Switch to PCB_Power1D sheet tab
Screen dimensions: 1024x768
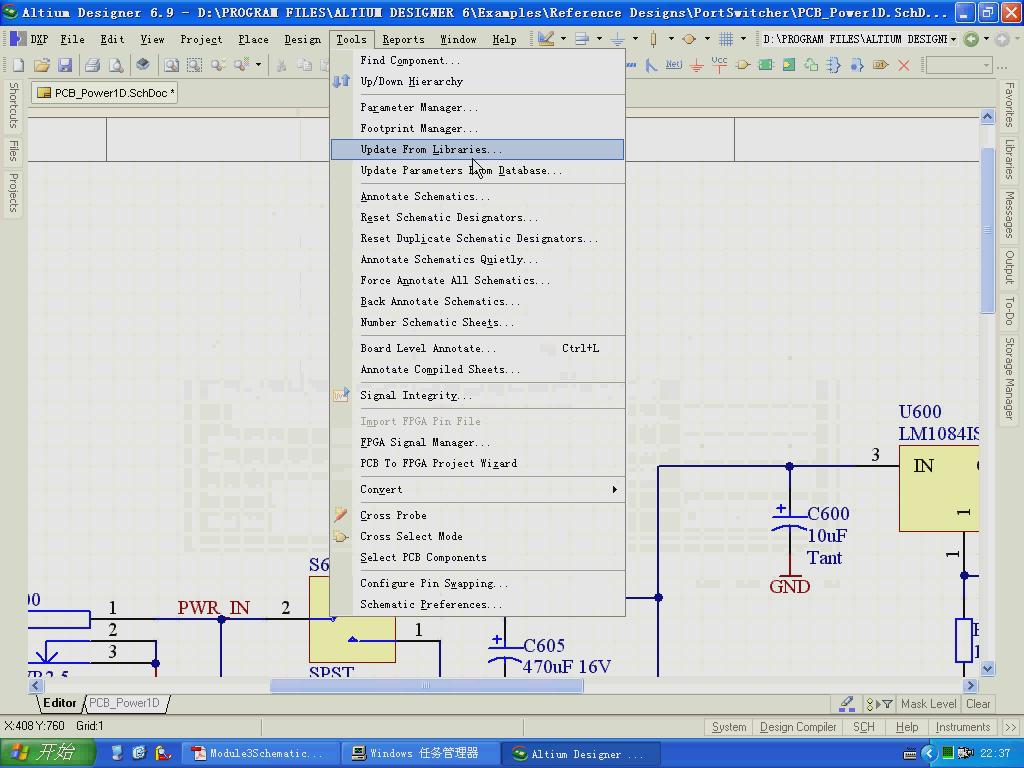click(125, 703)
